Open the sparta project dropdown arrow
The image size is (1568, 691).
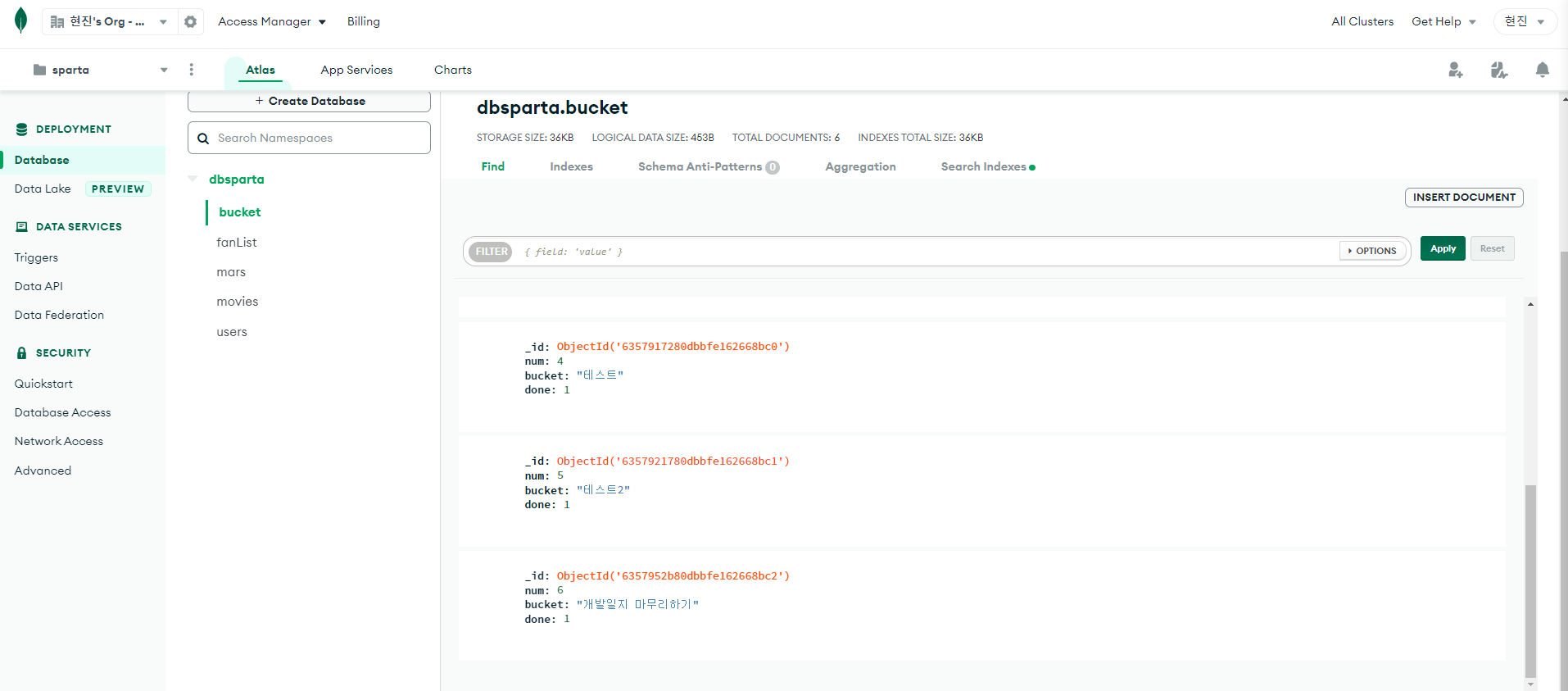[x=164, y=70]
